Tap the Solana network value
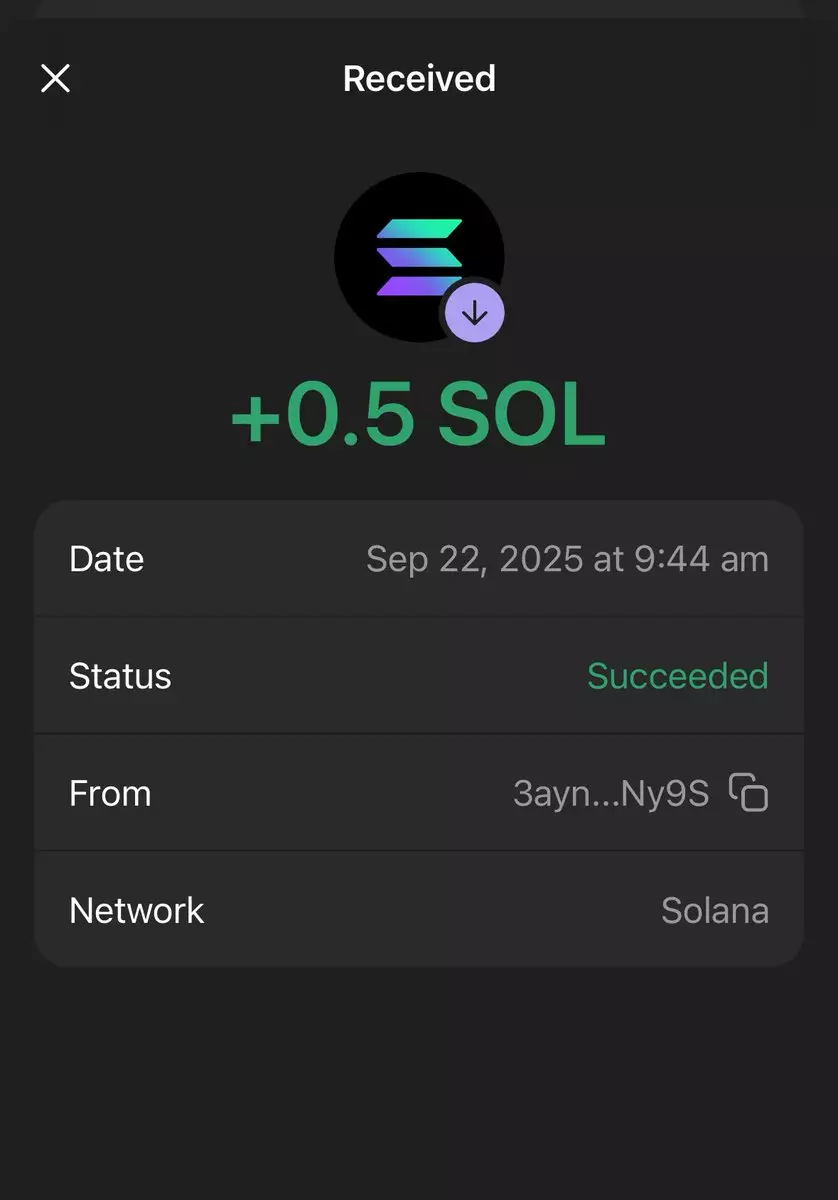The height and width of the screenshot is (1200, 838). pyautogui.click(x=715, y=910)
